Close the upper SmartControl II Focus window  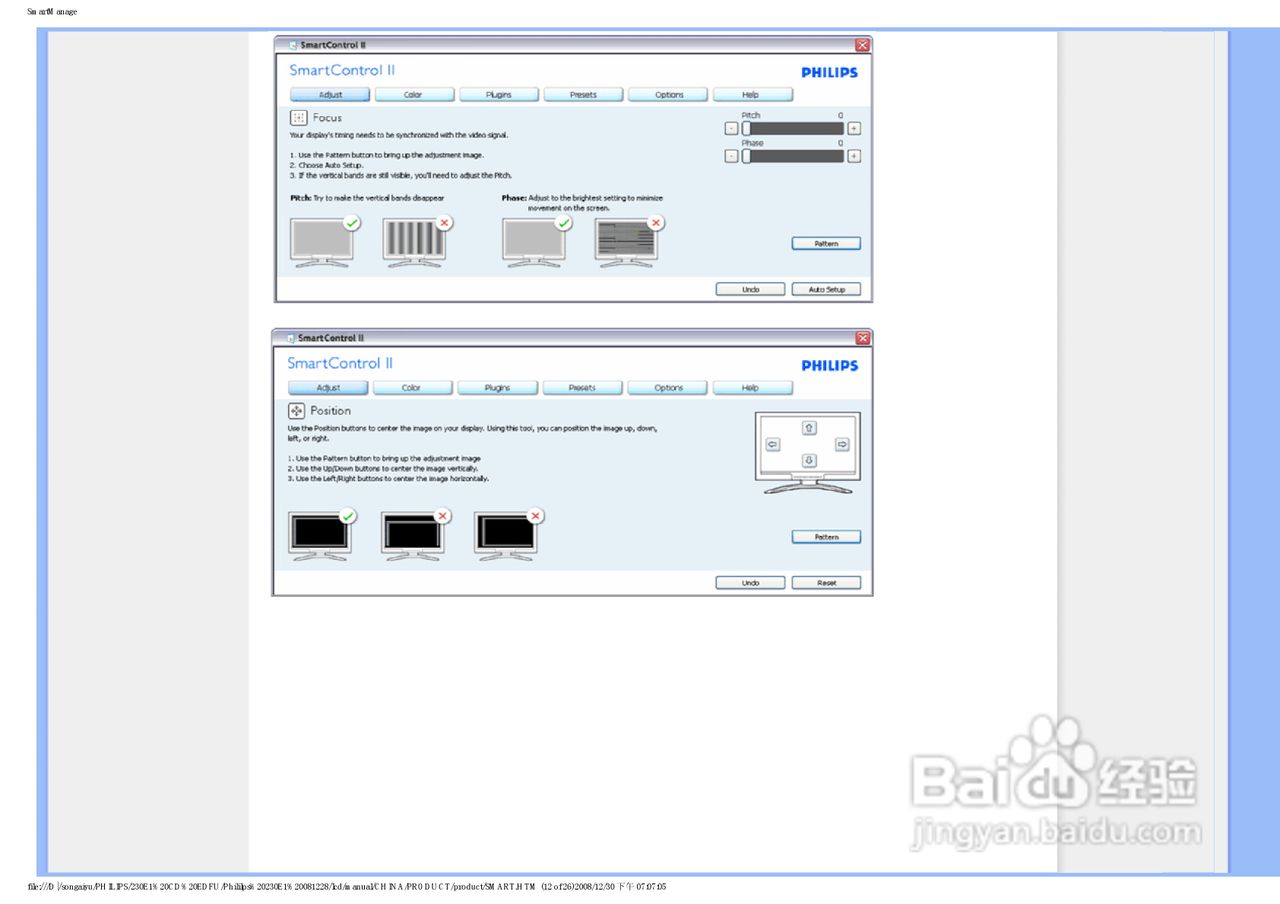[862, 45]
